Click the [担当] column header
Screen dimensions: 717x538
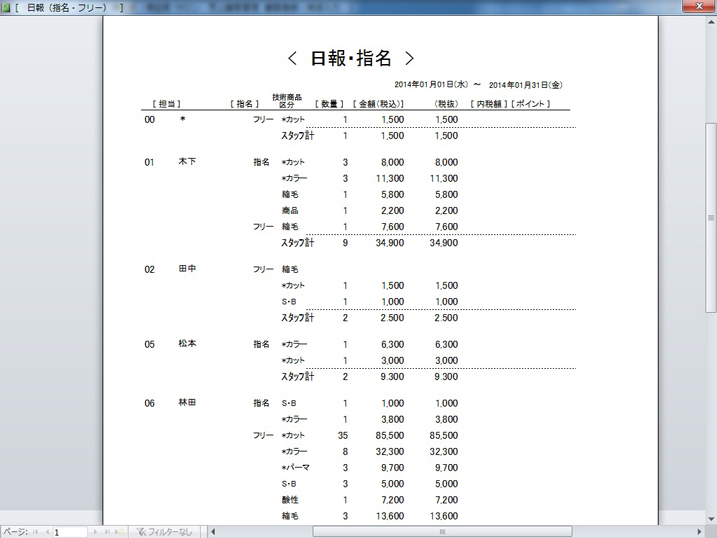166,104
